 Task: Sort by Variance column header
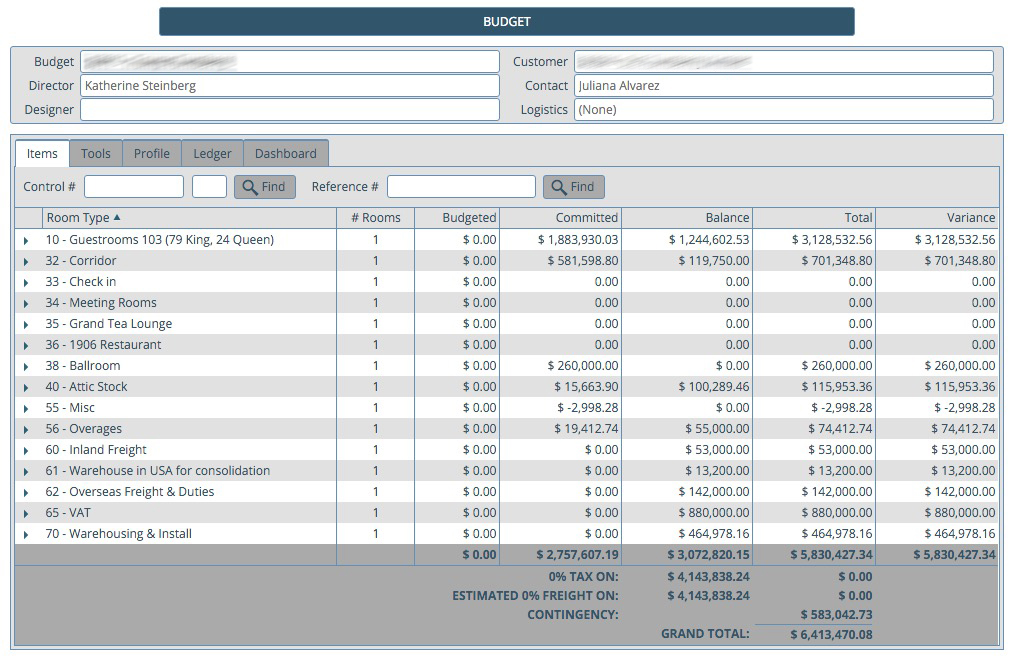[x=937, y=218]
